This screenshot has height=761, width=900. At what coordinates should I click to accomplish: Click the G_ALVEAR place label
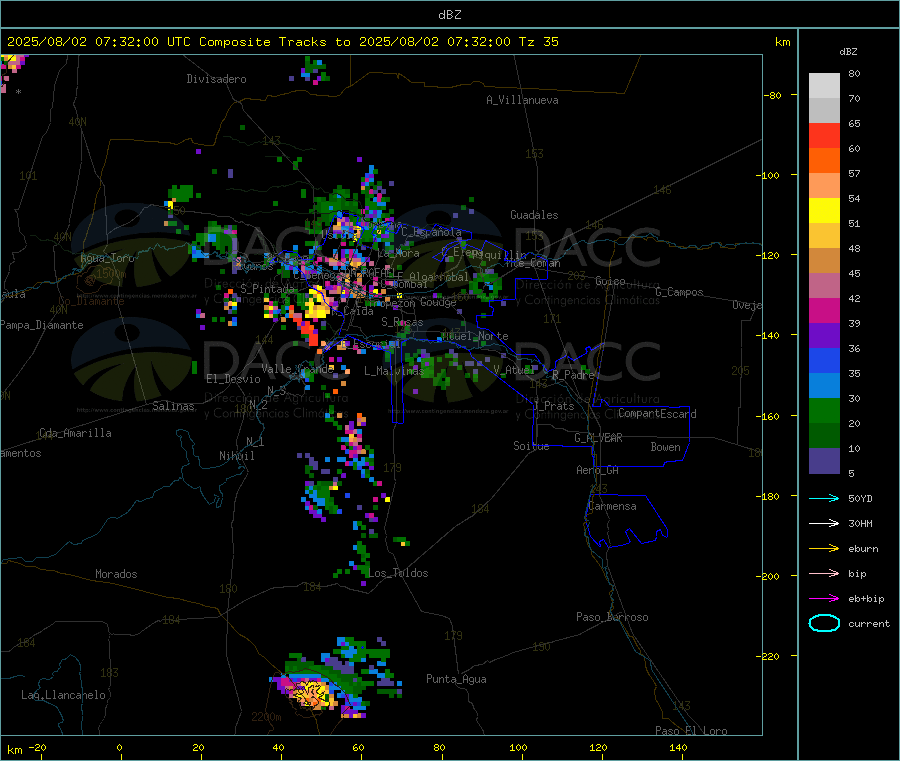[x=598, y=438]
